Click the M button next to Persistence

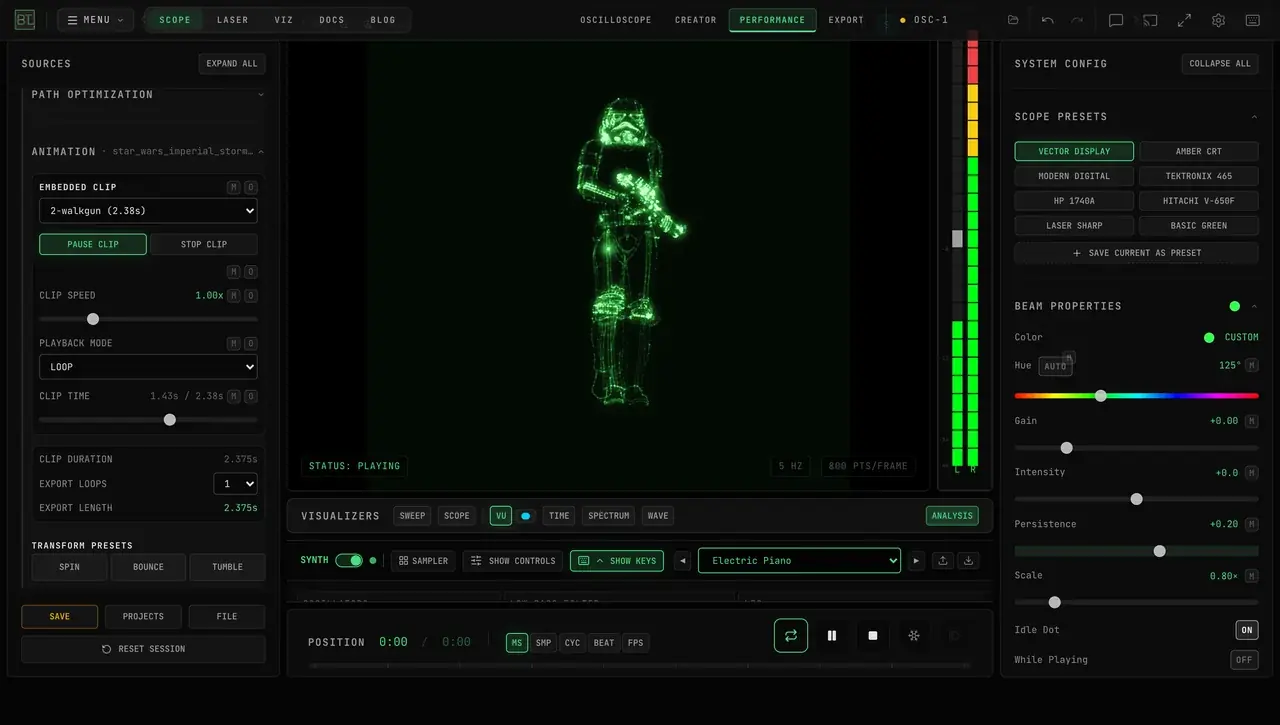pos(1252,524)
